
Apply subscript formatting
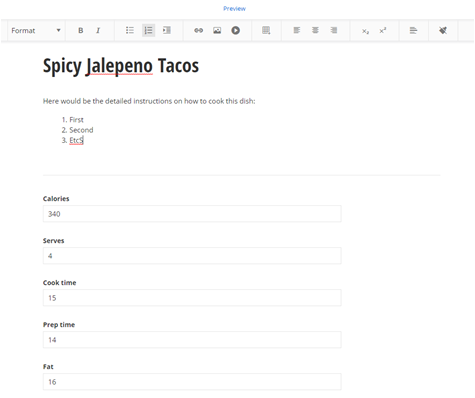(x=365, y=31)
